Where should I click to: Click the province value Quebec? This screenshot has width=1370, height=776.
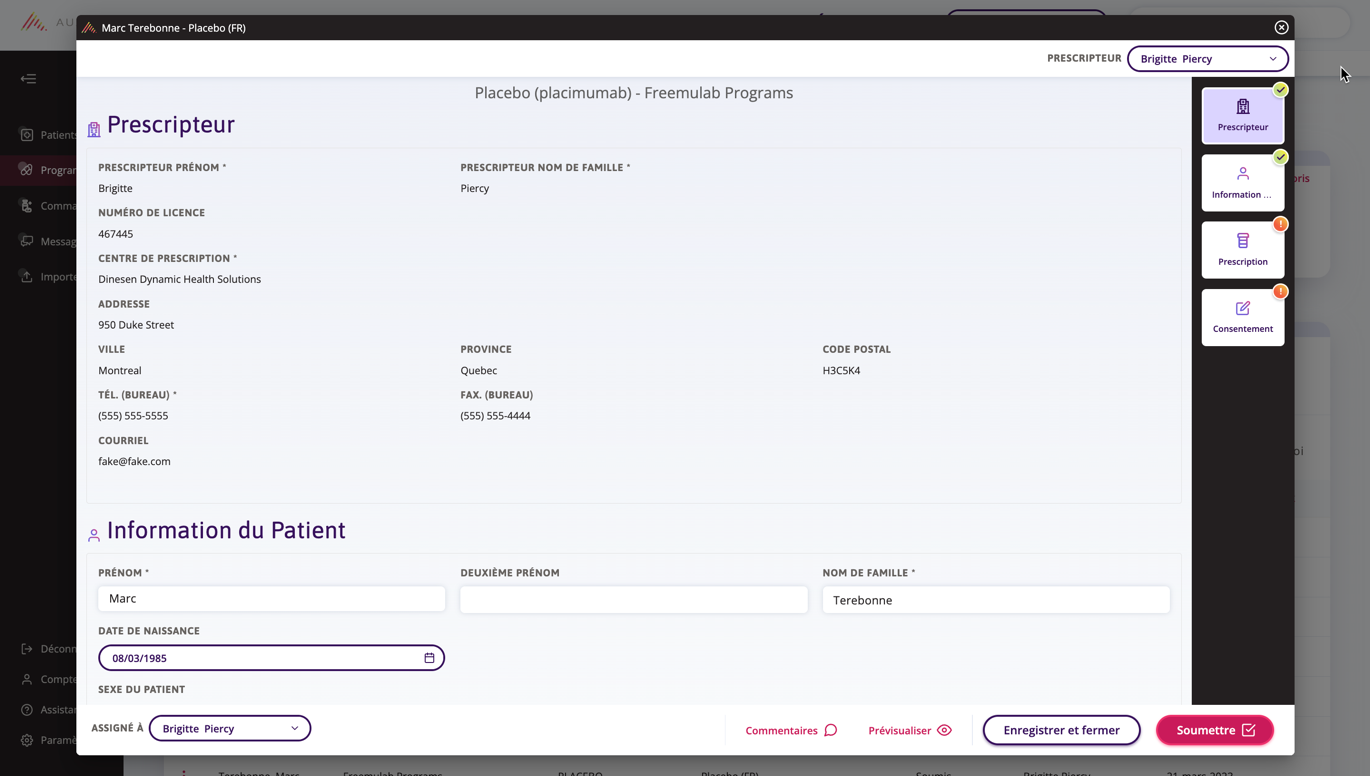[478, 371]
